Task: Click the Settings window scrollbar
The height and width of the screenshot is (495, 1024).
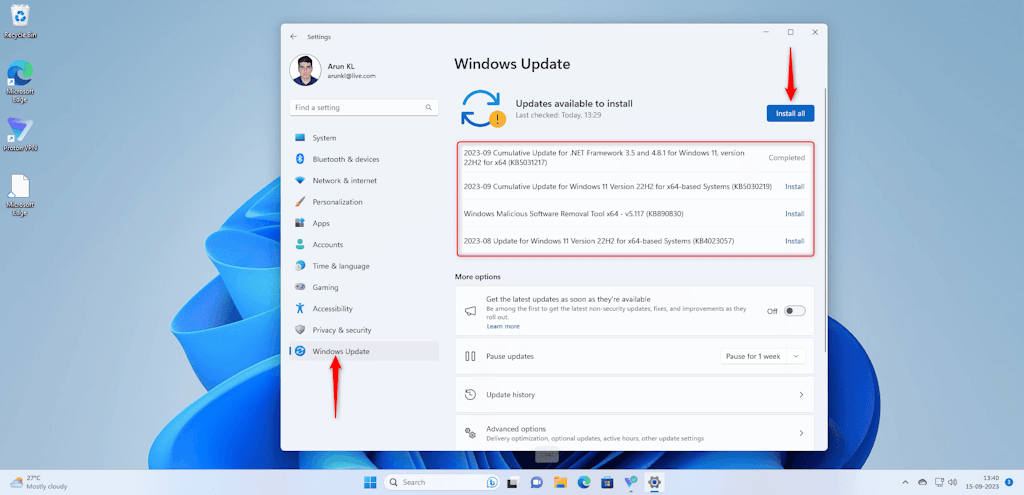Action: pyautogui.click(x=824, y=222)
